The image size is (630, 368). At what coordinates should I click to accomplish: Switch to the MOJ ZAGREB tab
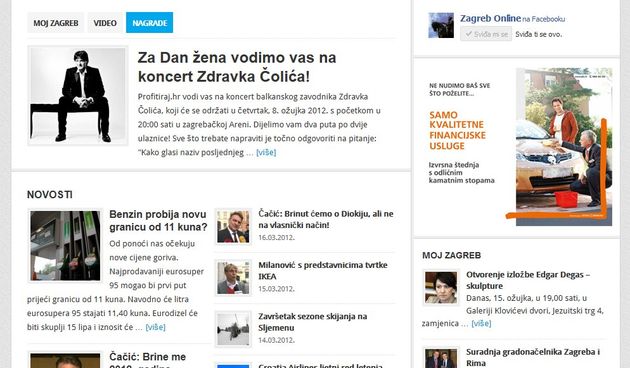56,23
